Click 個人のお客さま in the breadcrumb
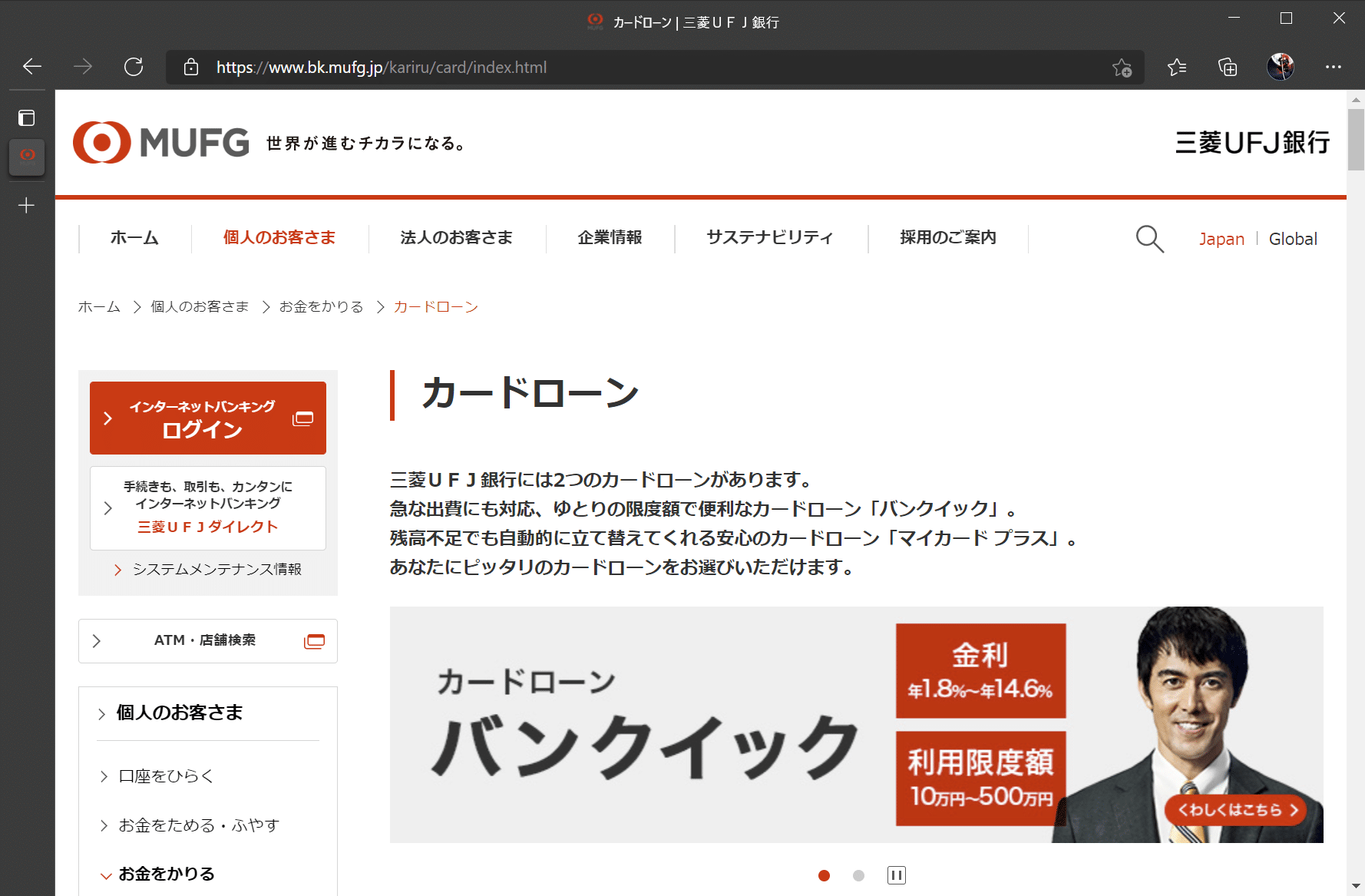Screen dimensions: 1365x896 [x=200, y=307]
